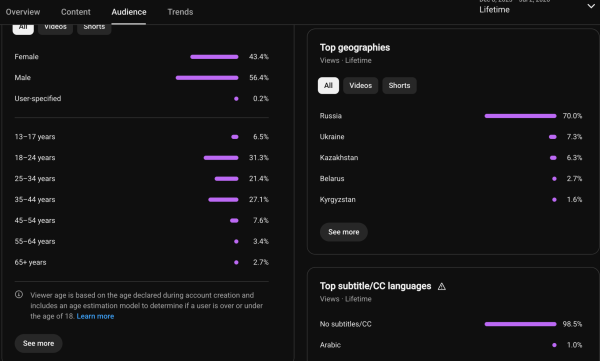
Task: Click the No subtitles/CC label
Action: click(346, 324)
